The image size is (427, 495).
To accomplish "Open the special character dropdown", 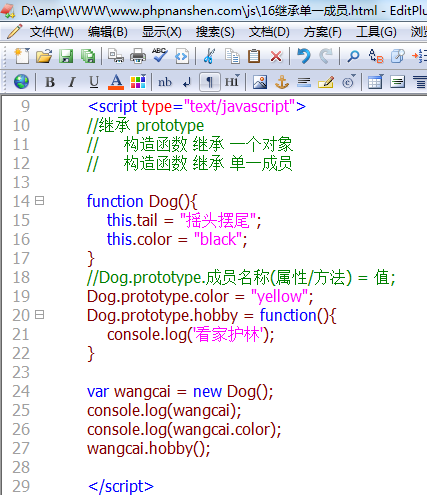I will click(x=349, y=82).
